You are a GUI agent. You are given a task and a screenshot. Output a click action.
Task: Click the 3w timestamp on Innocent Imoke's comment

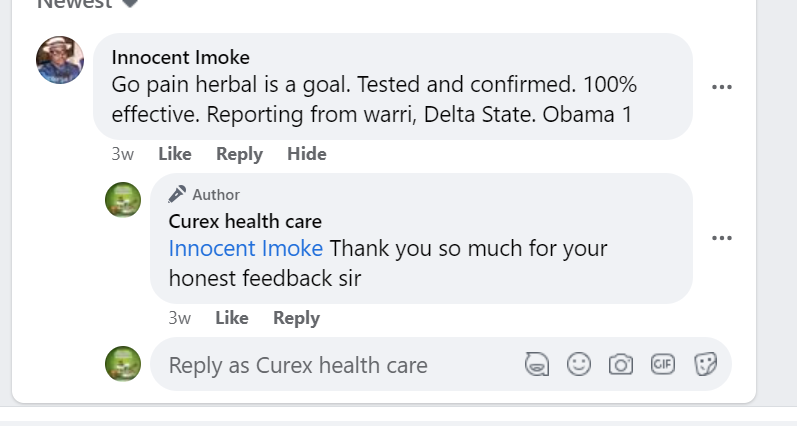123,154
